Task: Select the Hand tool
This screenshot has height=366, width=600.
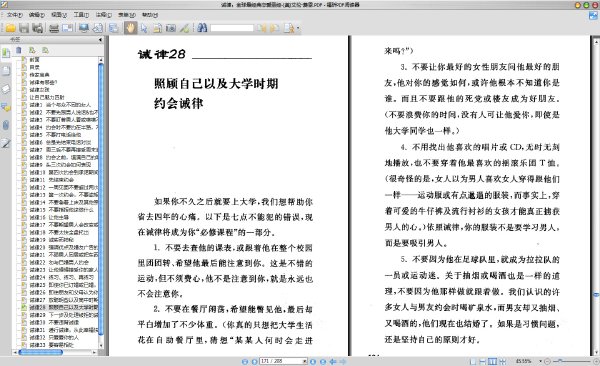Action: pyautogui.click(x=130, y=28)
